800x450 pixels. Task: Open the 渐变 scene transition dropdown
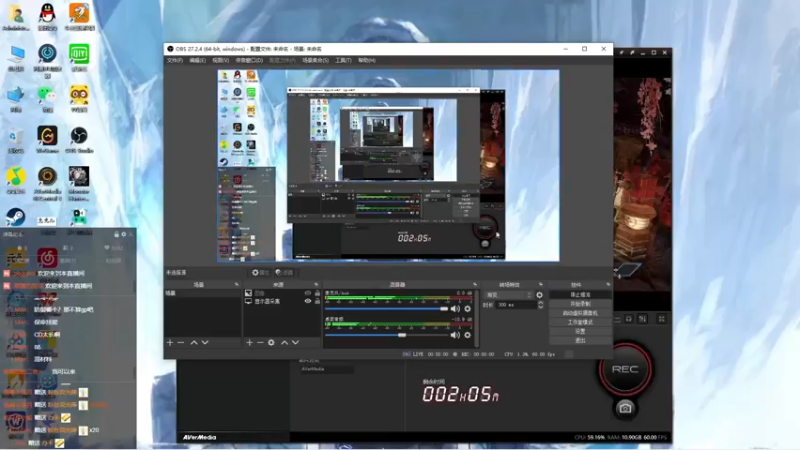[x=508, y=295]
